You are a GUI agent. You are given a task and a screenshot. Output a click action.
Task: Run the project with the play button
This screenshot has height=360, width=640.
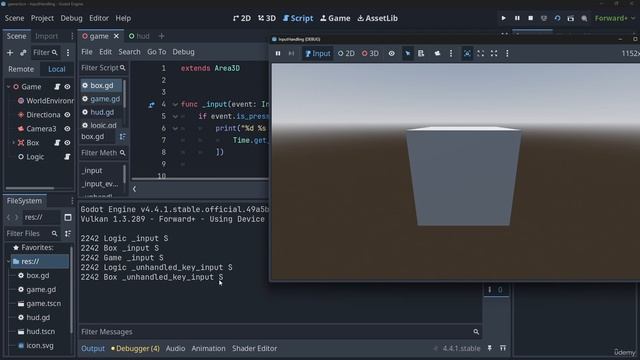pos(503,18)
